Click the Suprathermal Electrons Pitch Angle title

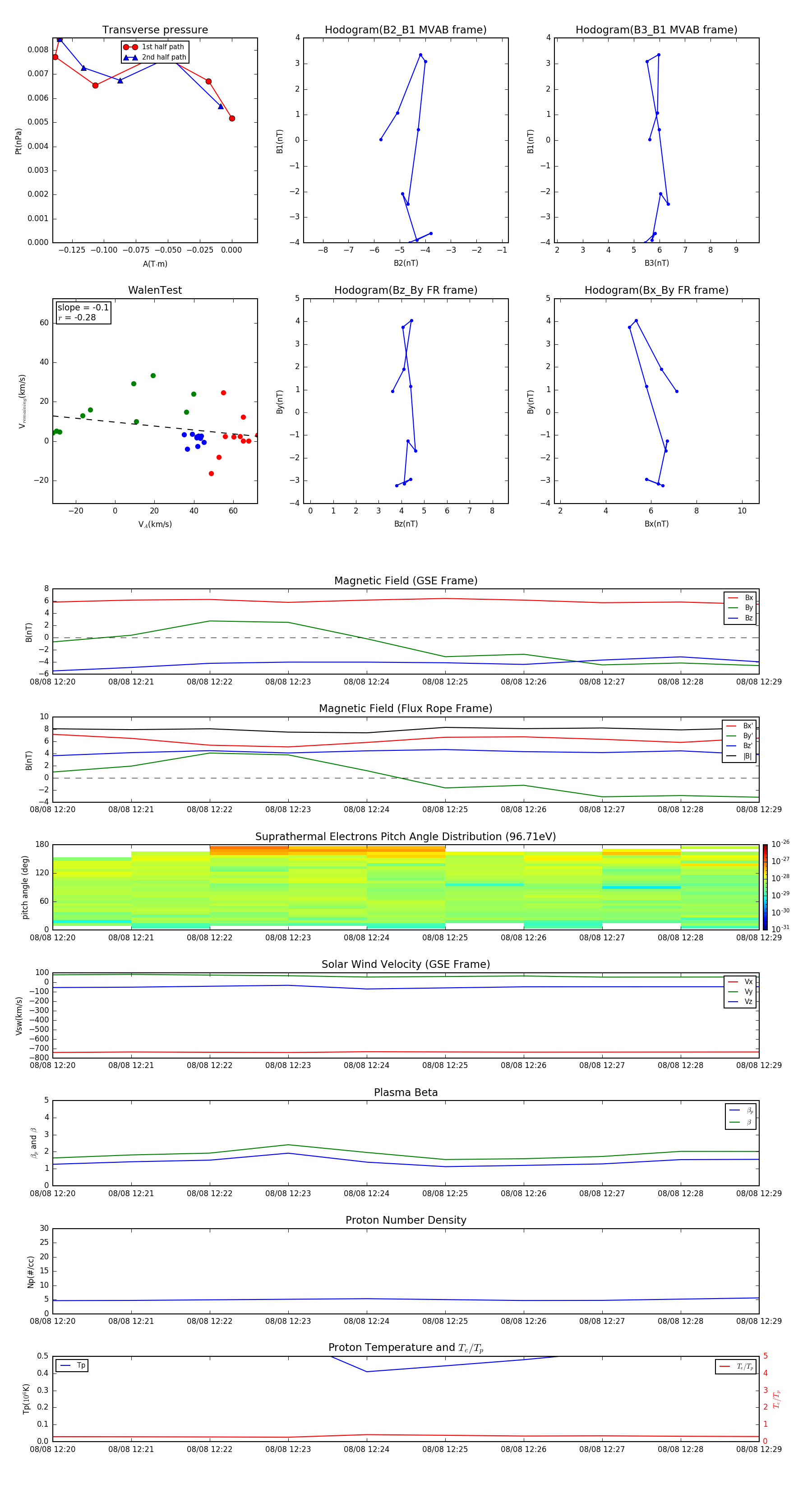[x=406, y=837]
